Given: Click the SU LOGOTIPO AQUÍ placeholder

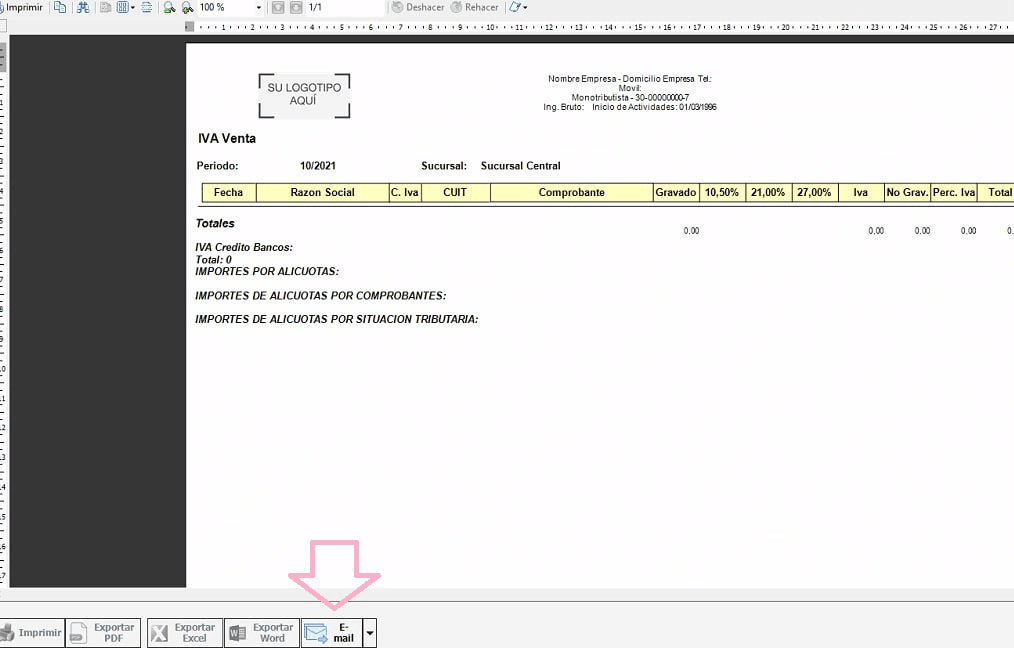Looking at the screenshot, I should (304, 95).
